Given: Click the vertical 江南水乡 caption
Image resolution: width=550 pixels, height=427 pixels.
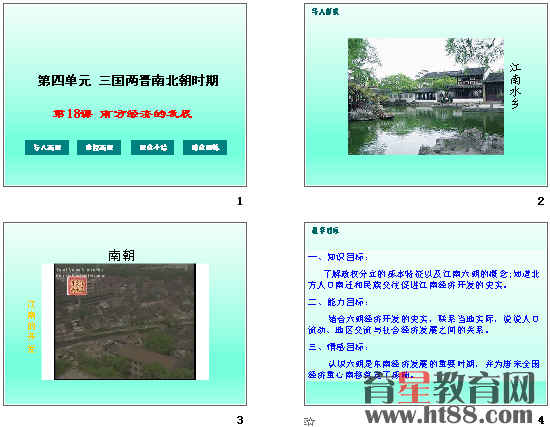Looking at the screenshot, I should coord(515,86).
